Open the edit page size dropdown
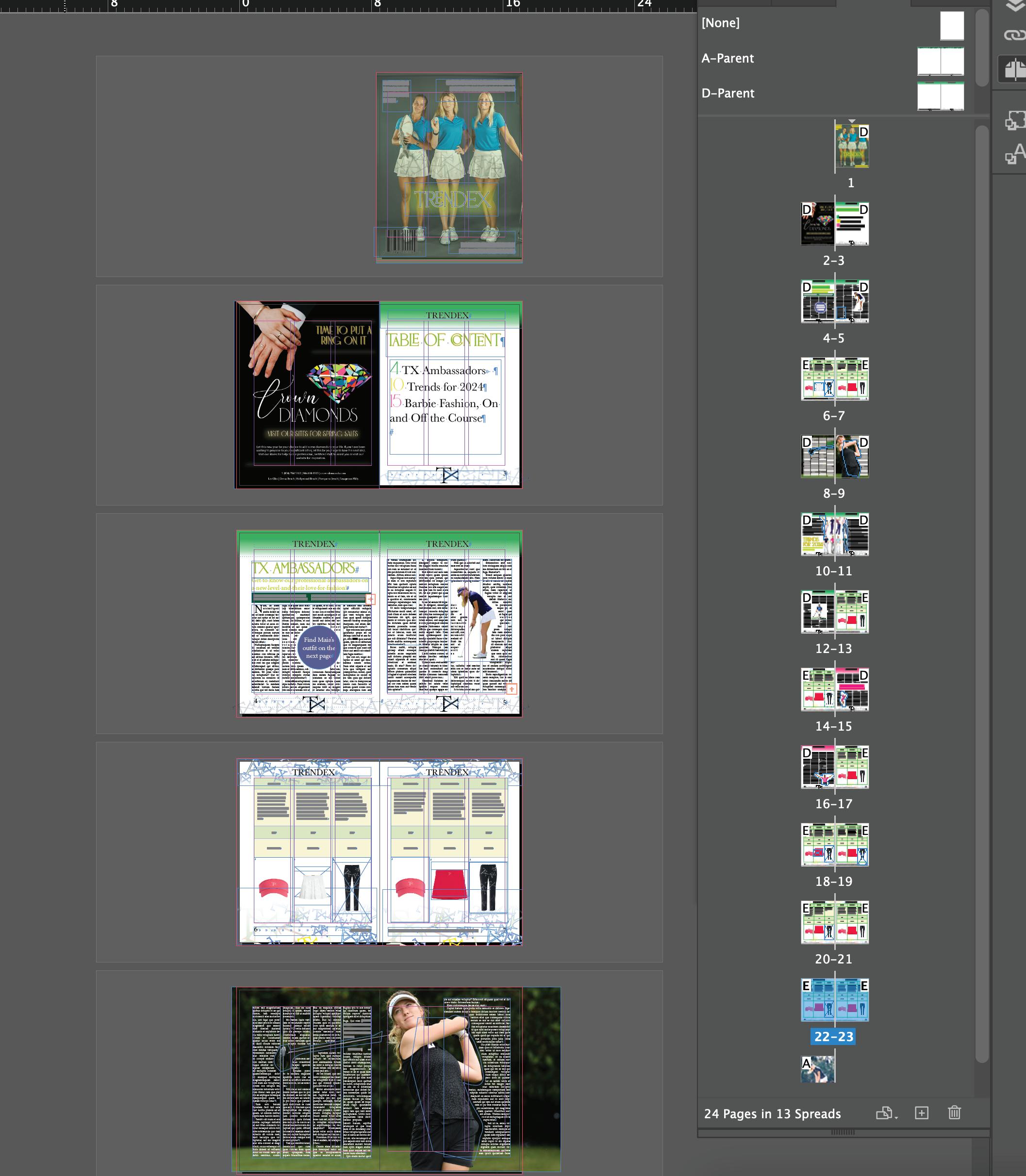The width and height of the screenshot is (1026, 1176). pyautogui.click(x=886, y=1113)
